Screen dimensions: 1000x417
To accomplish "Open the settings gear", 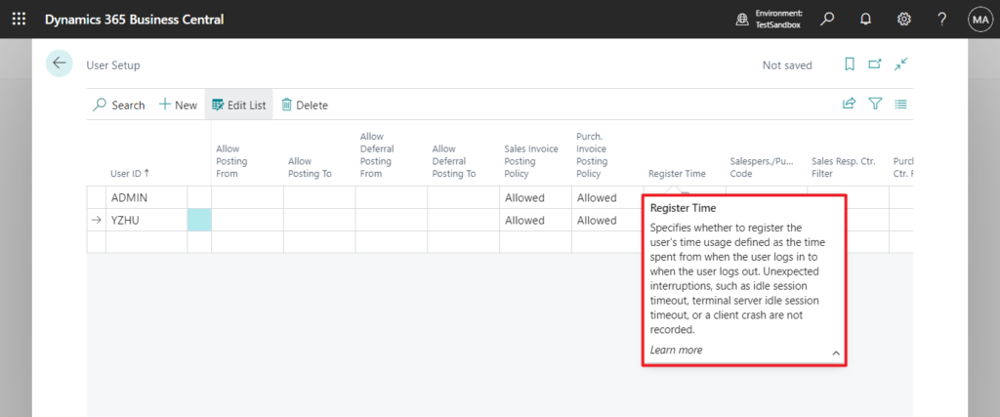I will 904,19.
